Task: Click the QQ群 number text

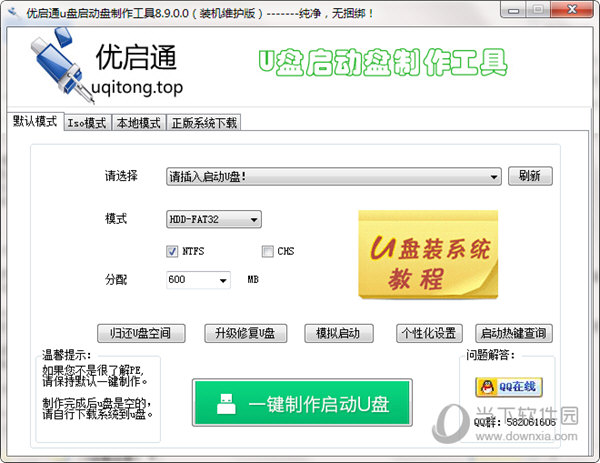Action: 515,422
